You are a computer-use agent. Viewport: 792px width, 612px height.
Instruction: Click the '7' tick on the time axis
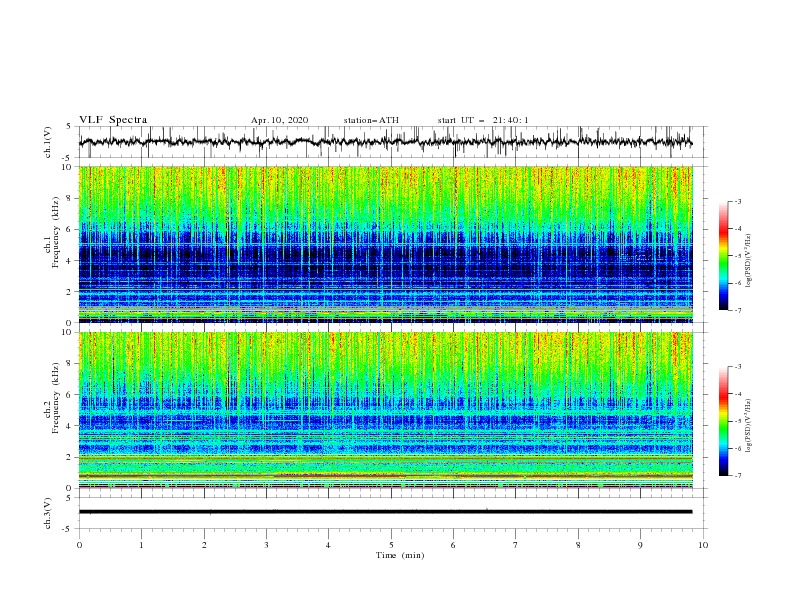[516, 545]
